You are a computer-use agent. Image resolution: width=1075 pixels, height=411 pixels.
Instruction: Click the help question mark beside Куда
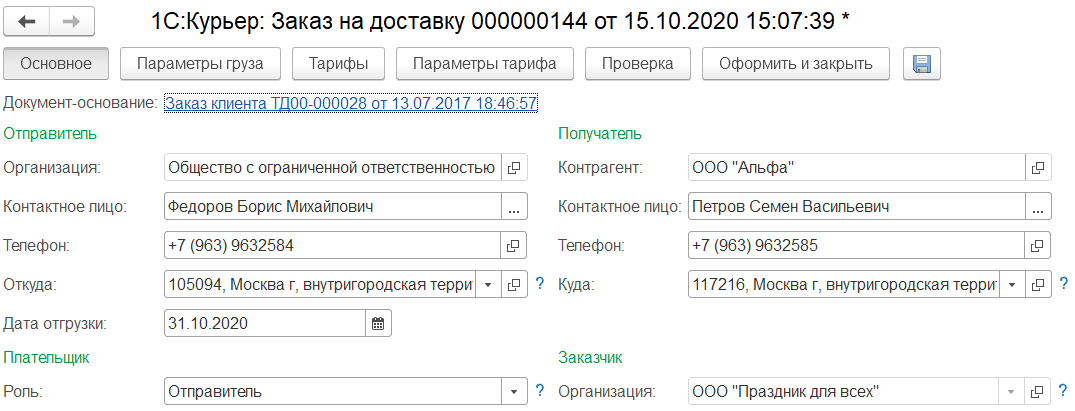(x=1064, y=285)
